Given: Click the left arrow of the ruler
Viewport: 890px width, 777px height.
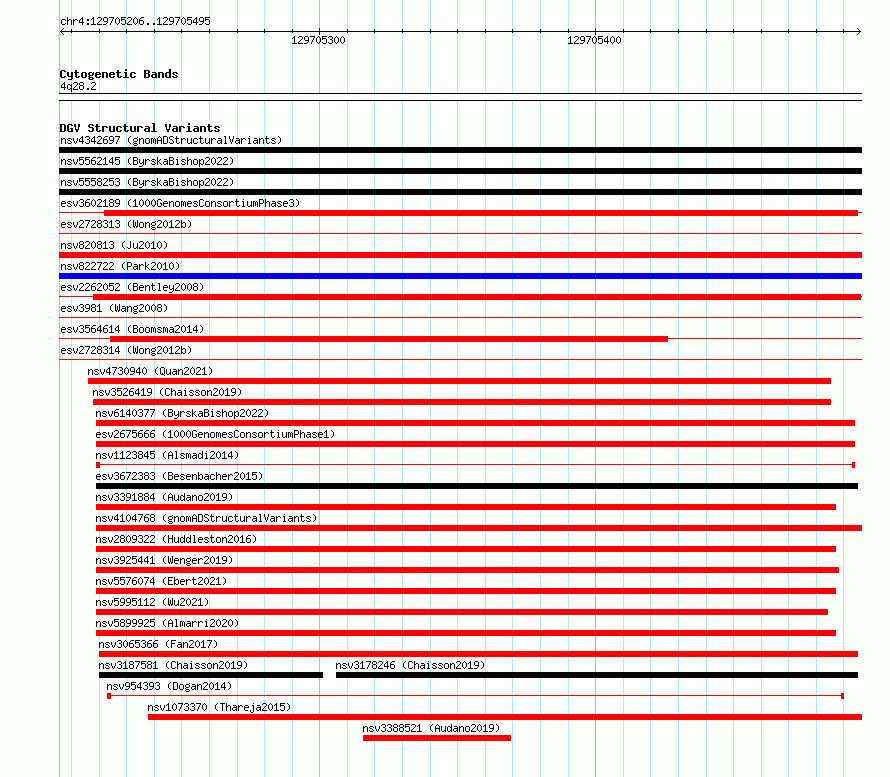Looking at the screenshot, I should pyautogui.click(x=63, y=32).
